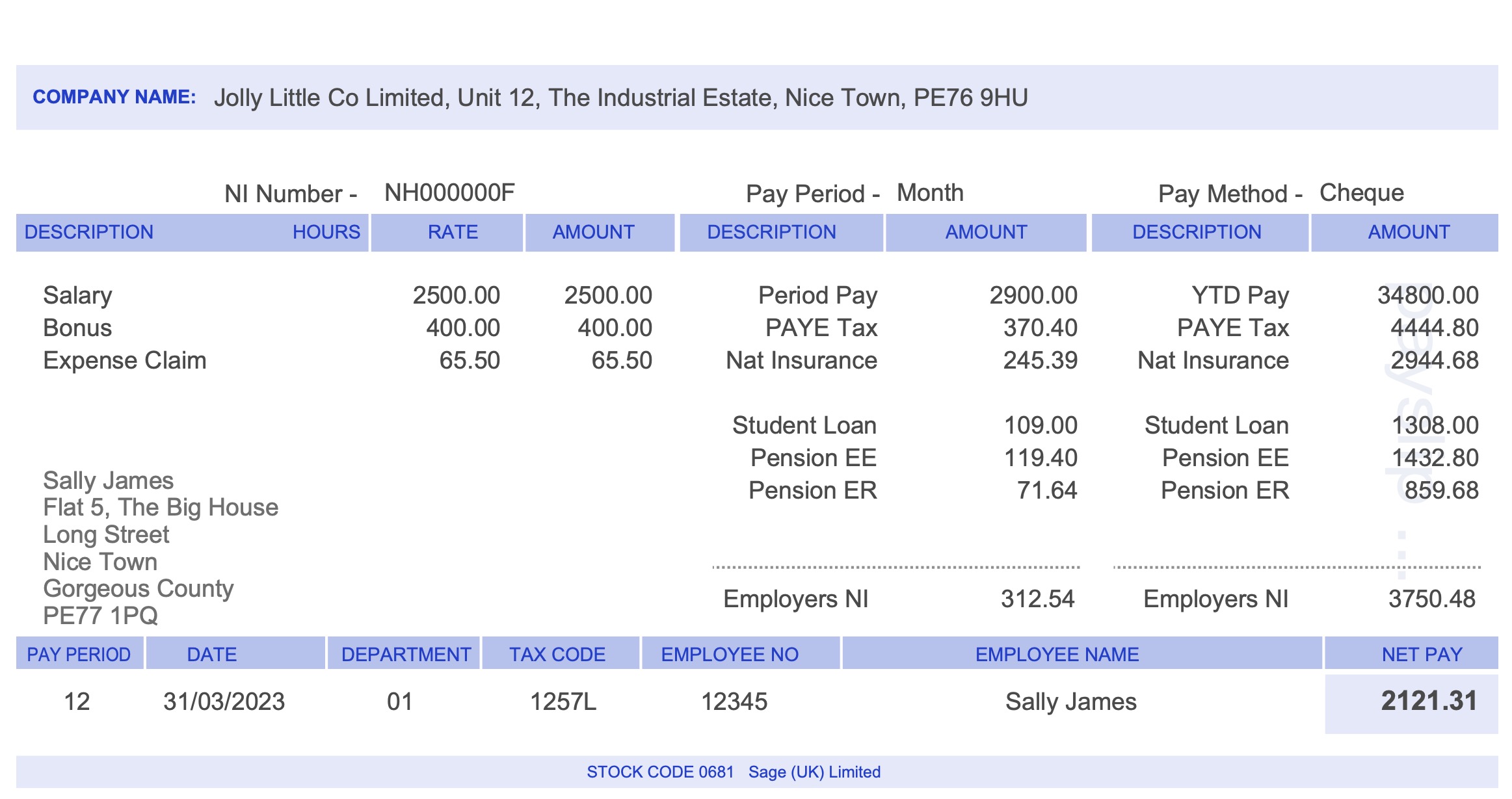Select the TAX CODE header

click(558, 654)
